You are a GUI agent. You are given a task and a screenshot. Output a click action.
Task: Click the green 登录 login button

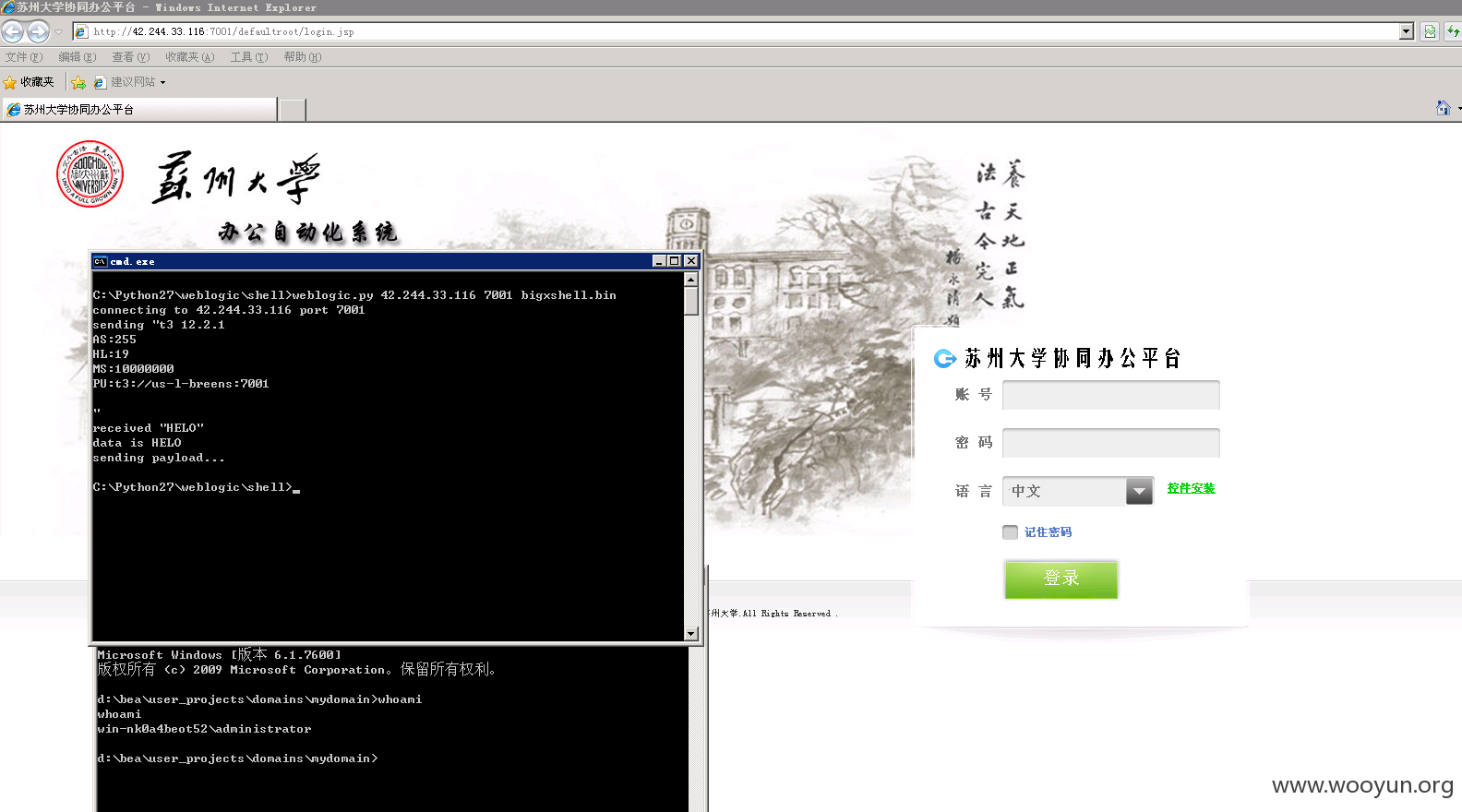tap(1061, 579)
